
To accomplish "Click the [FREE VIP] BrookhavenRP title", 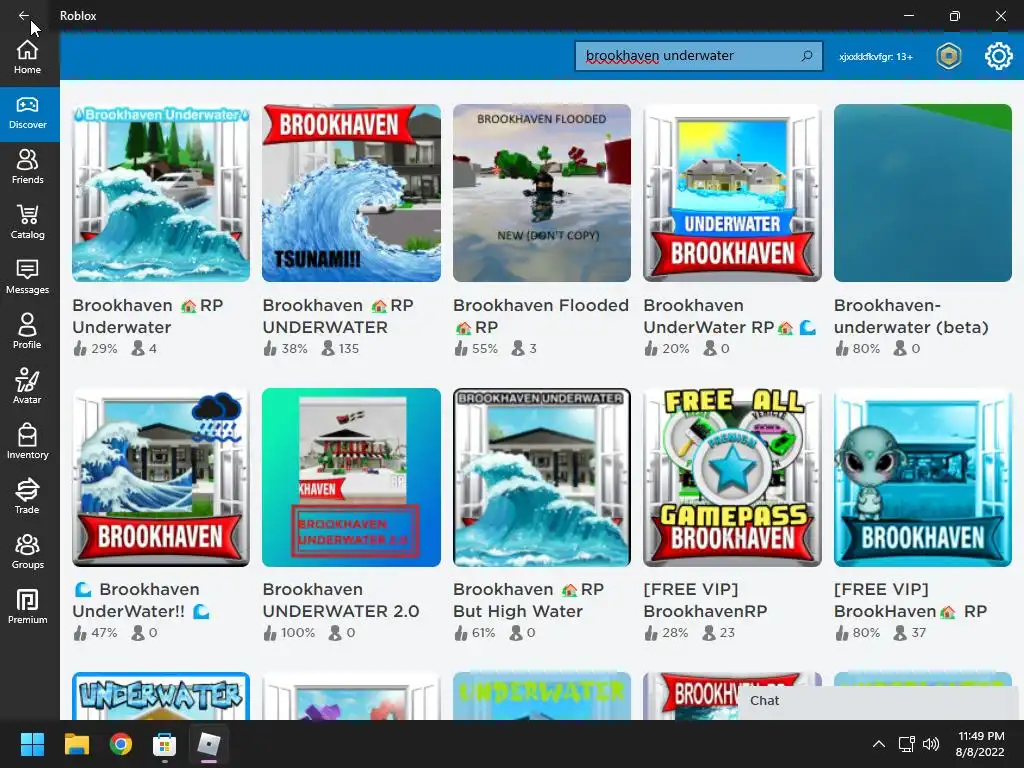I will (x=705, y=600).
